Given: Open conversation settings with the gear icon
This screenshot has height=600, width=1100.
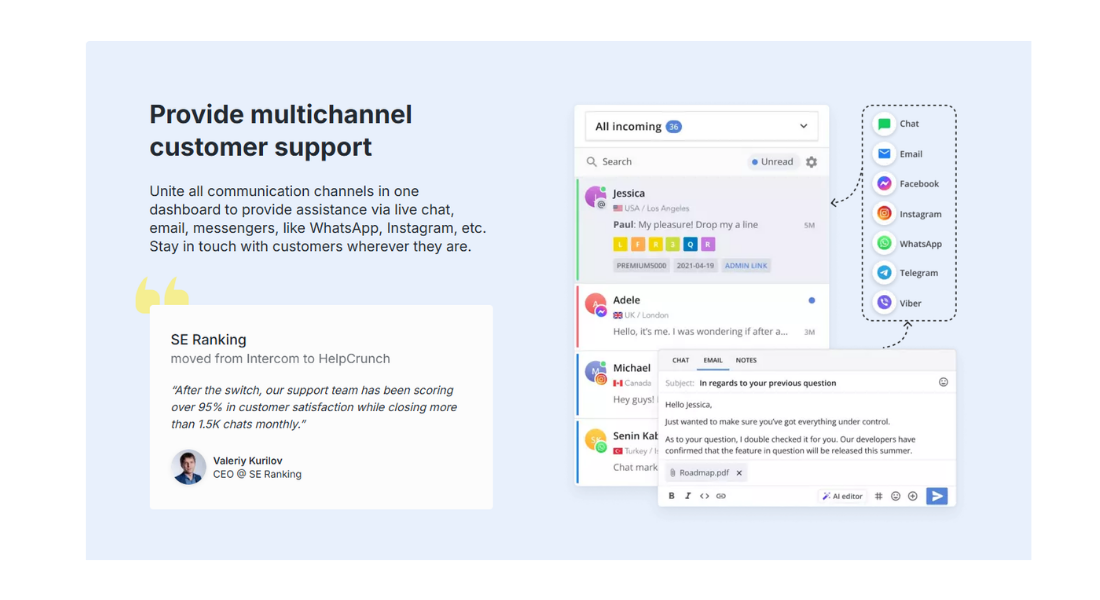Looking at the screenshot, I should [811, 161].
